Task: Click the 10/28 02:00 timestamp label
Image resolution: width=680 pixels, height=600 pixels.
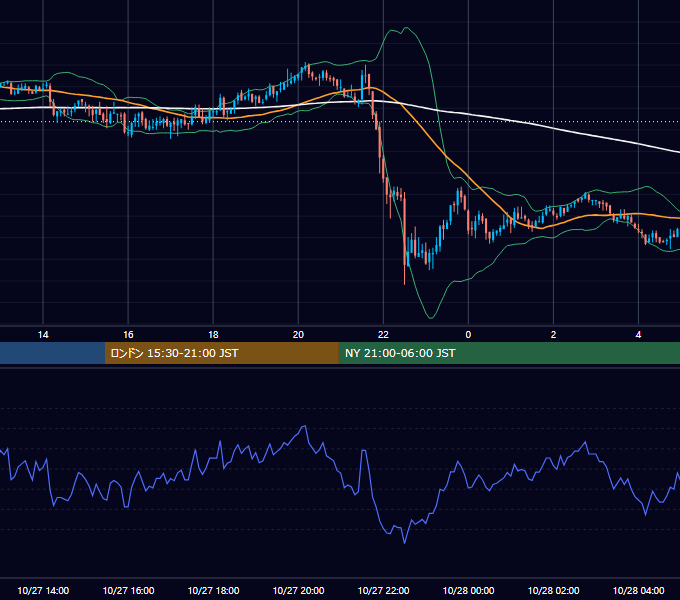Action: [x=553, y=590]
